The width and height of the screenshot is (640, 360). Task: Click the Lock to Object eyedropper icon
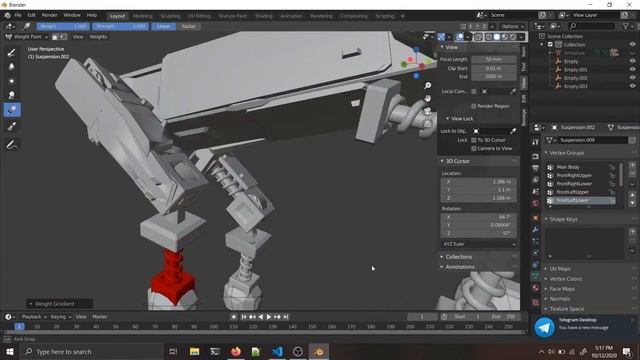pos(513,131)
